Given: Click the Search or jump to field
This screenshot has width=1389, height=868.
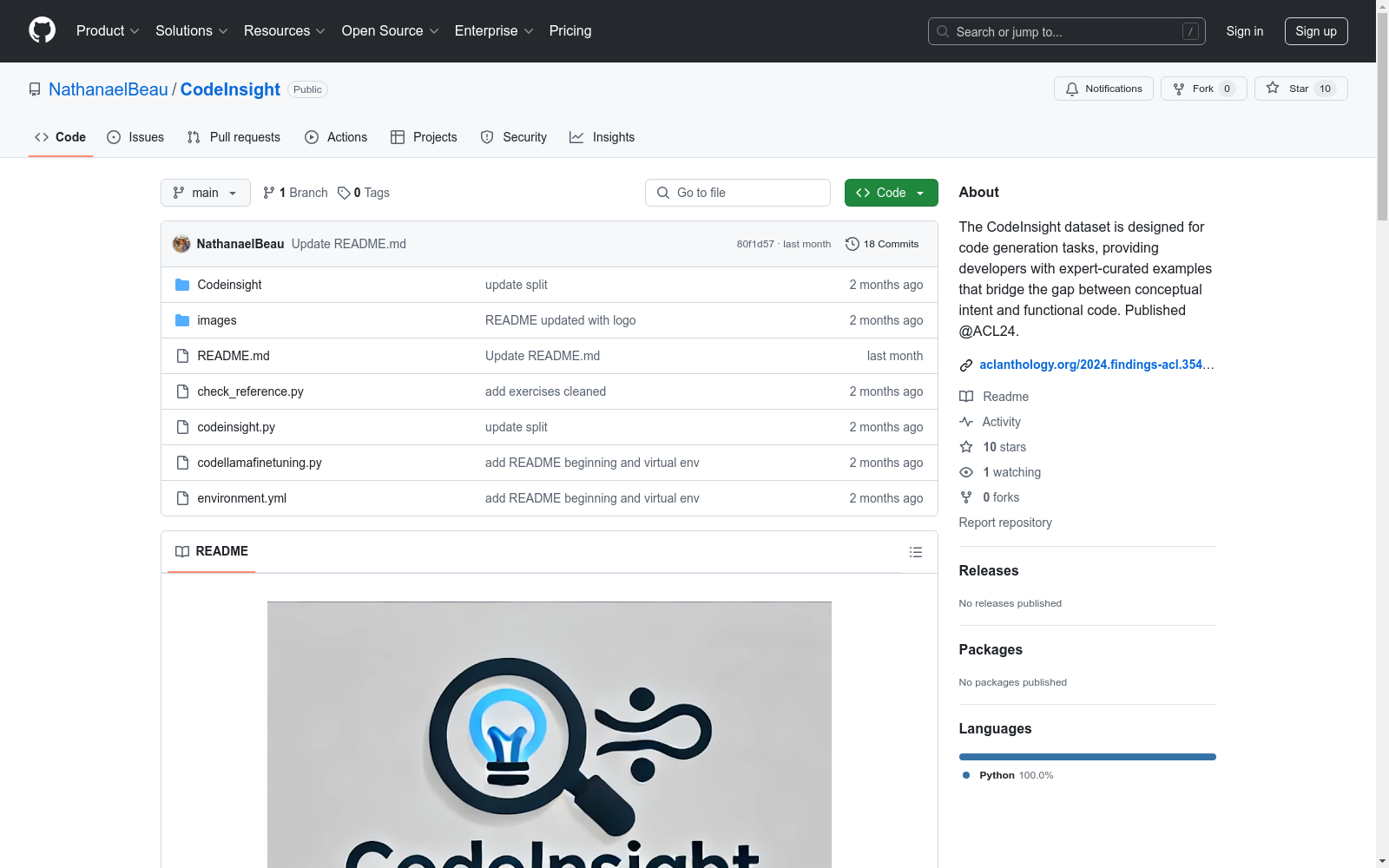Looking at the screenshot, I should click(x=1067, y=31).
